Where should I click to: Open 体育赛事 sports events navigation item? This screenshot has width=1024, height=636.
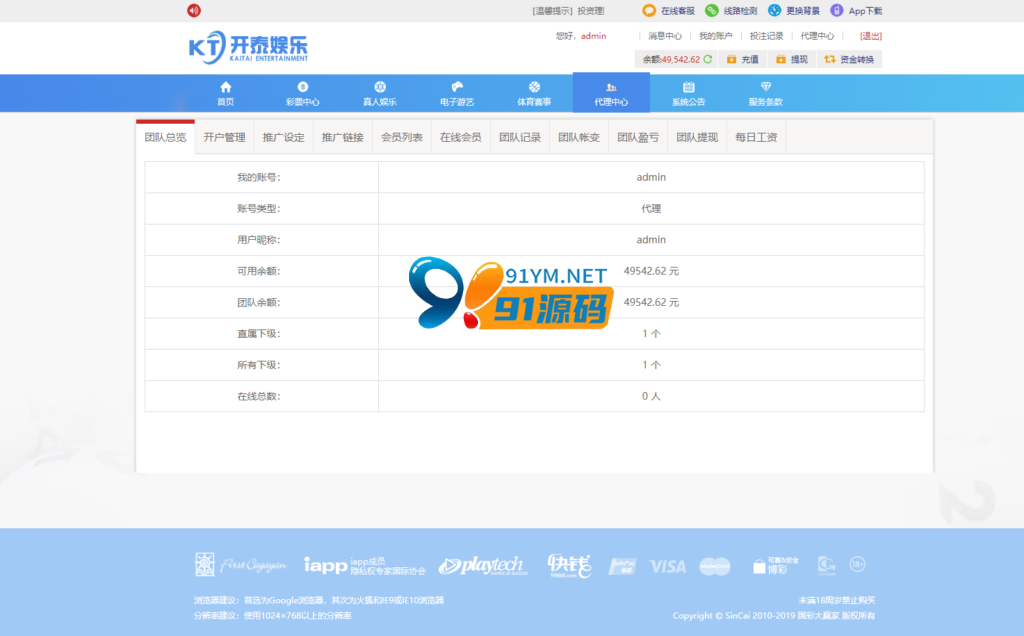534,93
